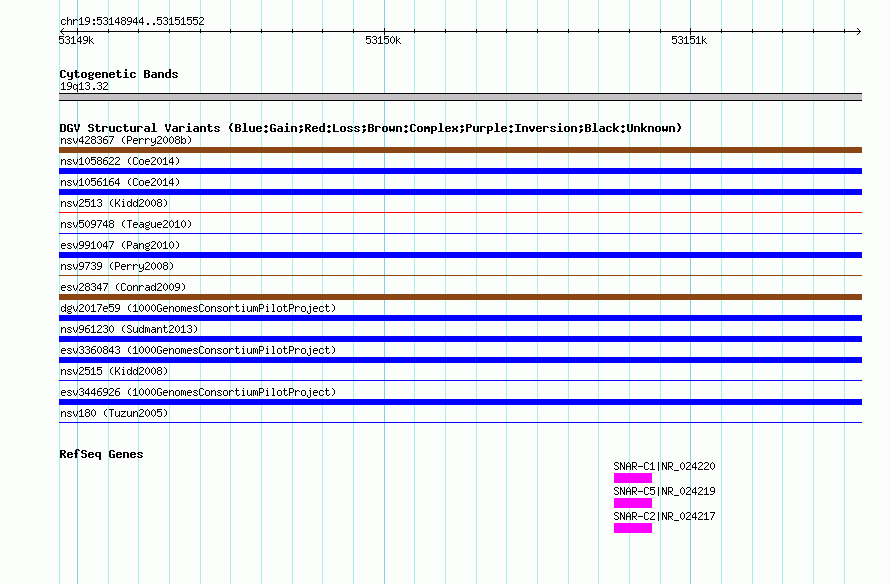Select esv991047 (Pang2010) label
Screen dimensions: 890x584
[x=120, y=245]
